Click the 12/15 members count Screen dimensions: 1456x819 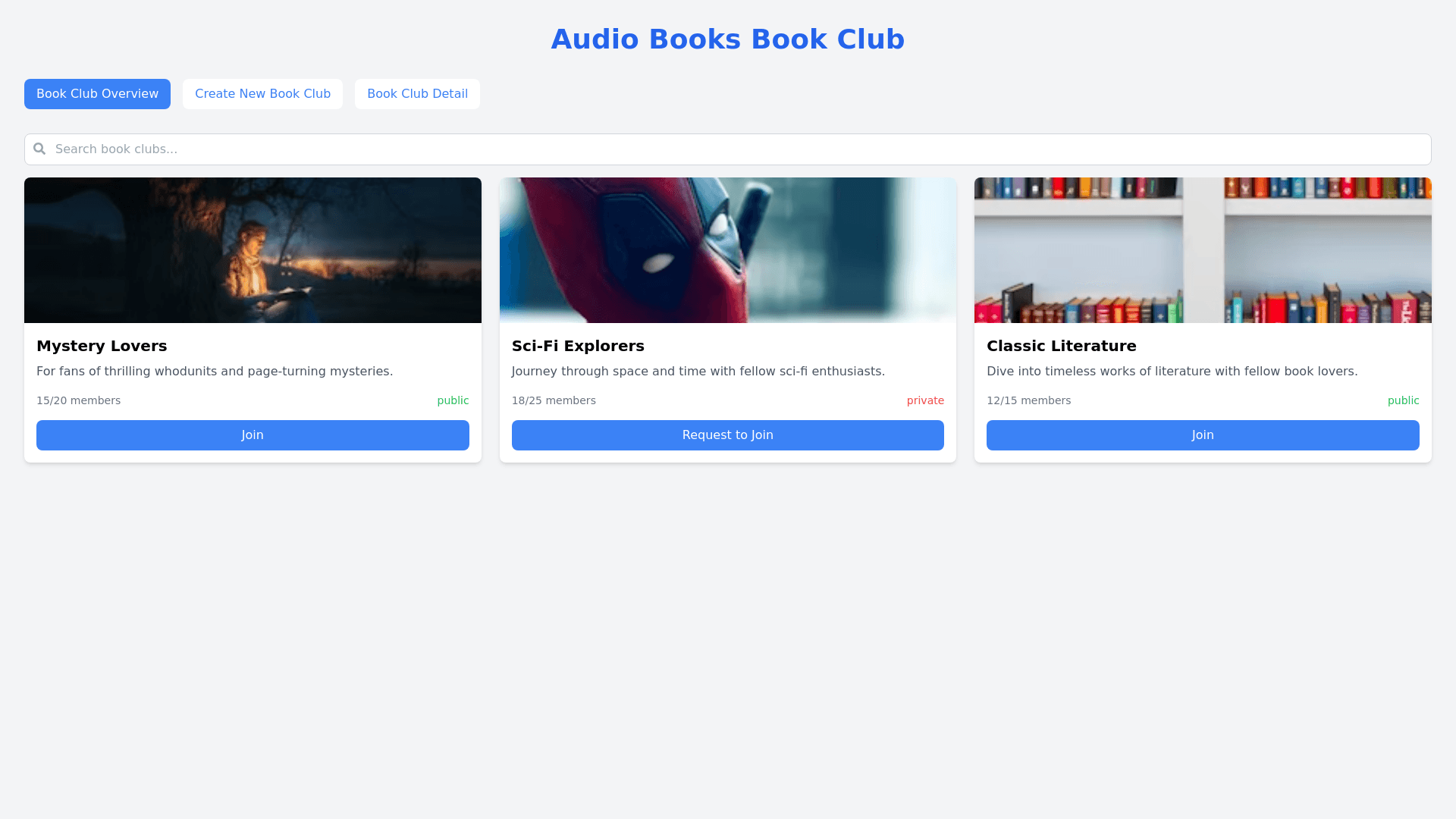(x=1028, y=400)
